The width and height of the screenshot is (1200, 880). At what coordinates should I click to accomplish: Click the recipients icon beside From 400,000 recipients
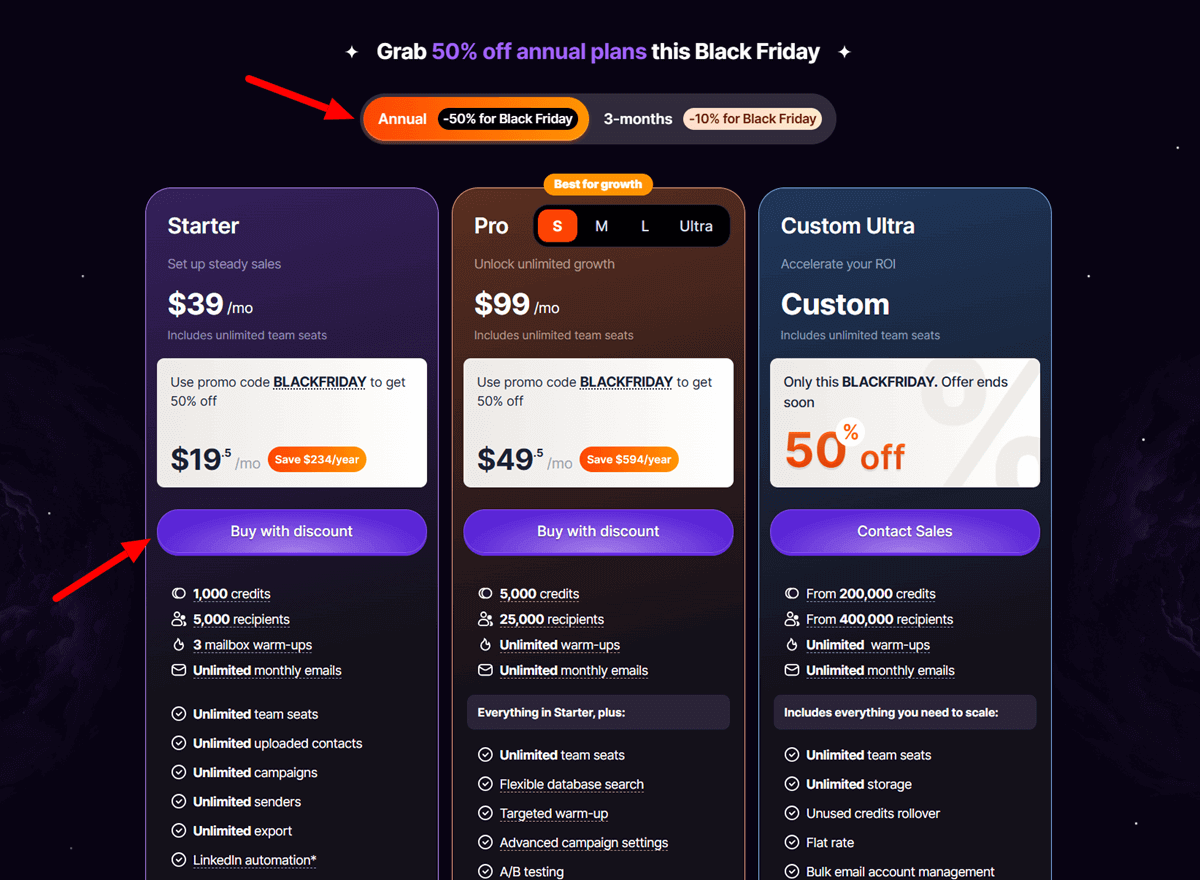tap(790, 619)
